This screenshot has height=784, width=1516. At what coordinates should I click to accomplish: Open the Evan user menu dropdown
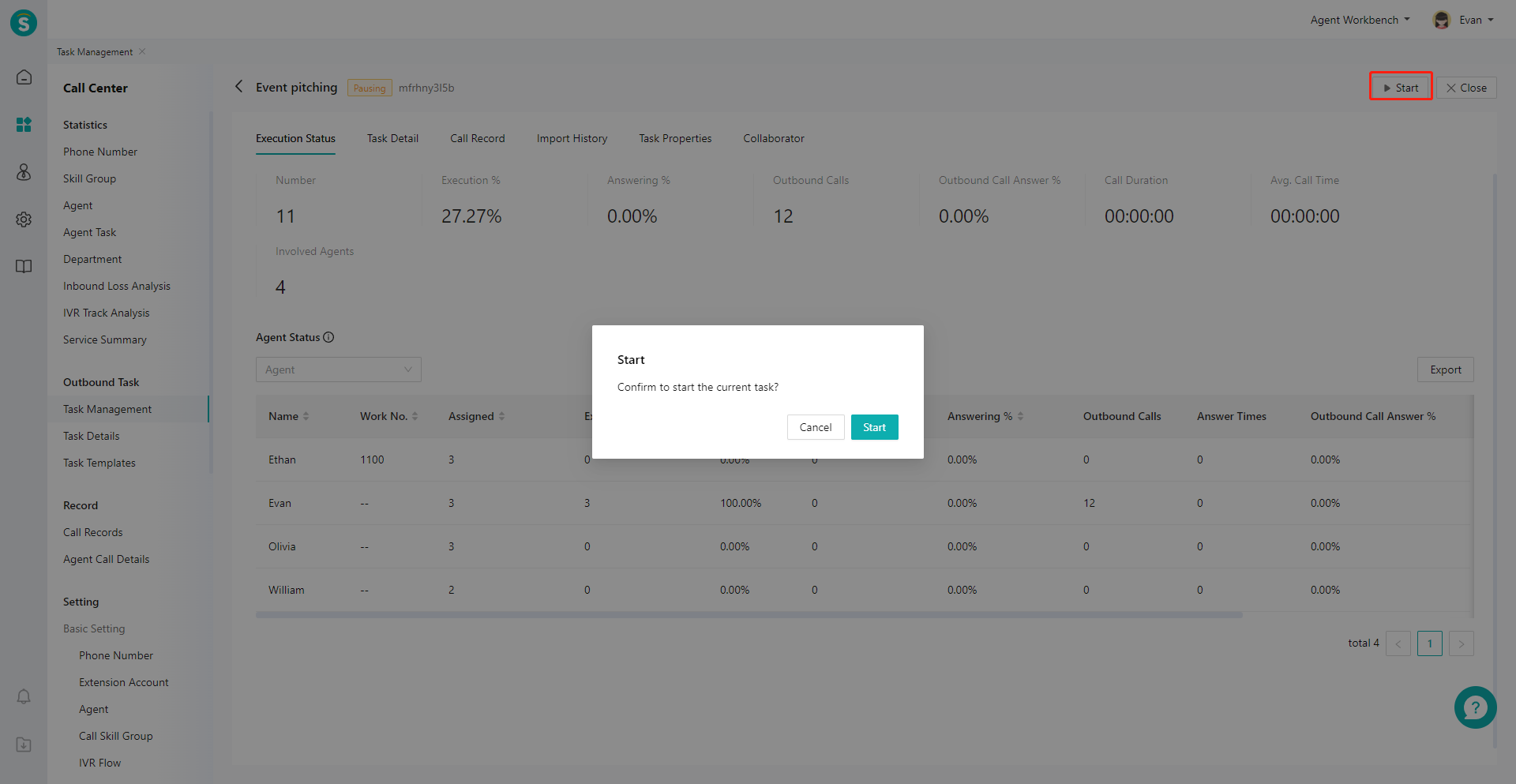(1477, 20)
